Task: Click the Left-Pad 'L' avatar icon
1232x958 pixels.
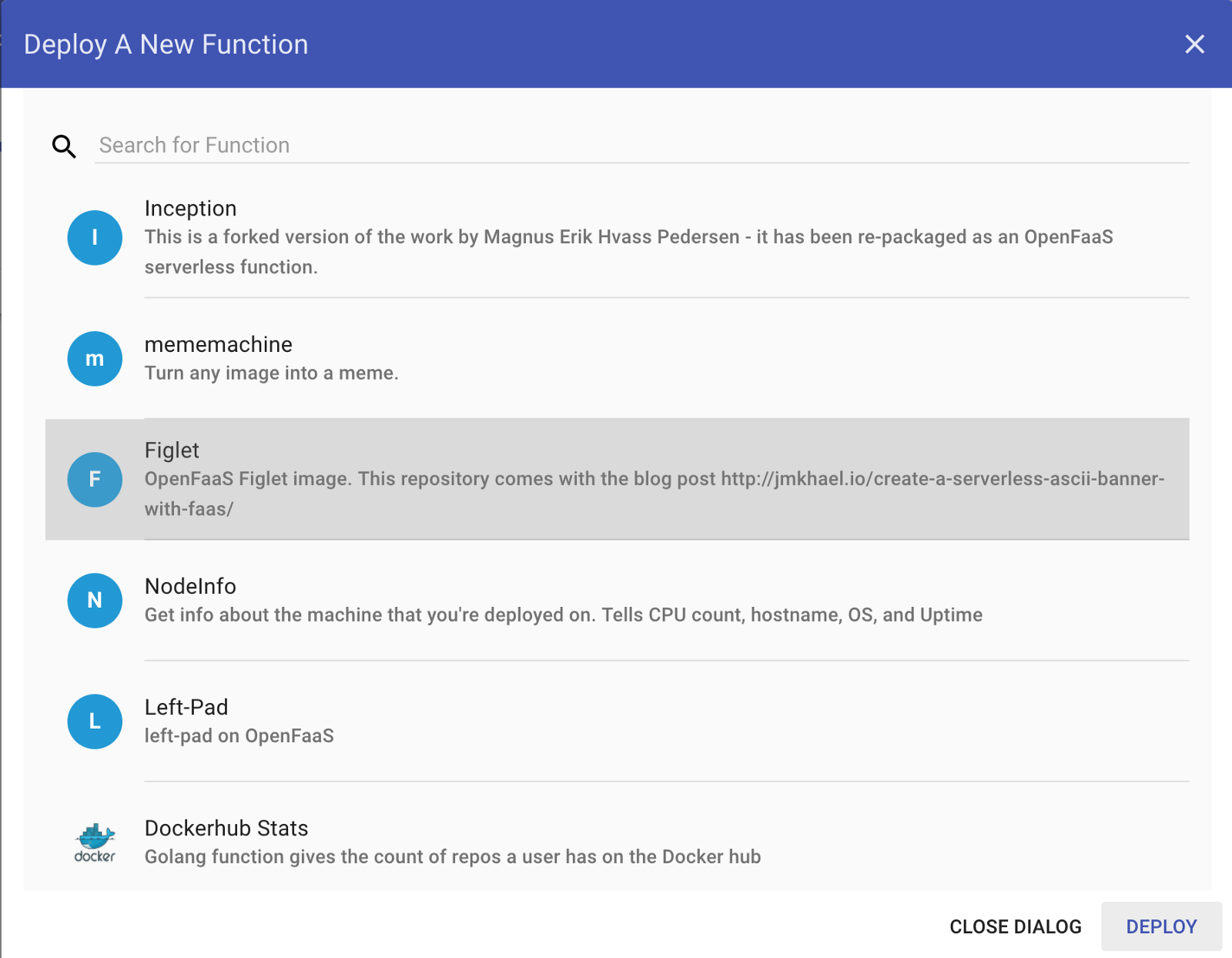Action: pyautogui.click(x=95, y=722)
